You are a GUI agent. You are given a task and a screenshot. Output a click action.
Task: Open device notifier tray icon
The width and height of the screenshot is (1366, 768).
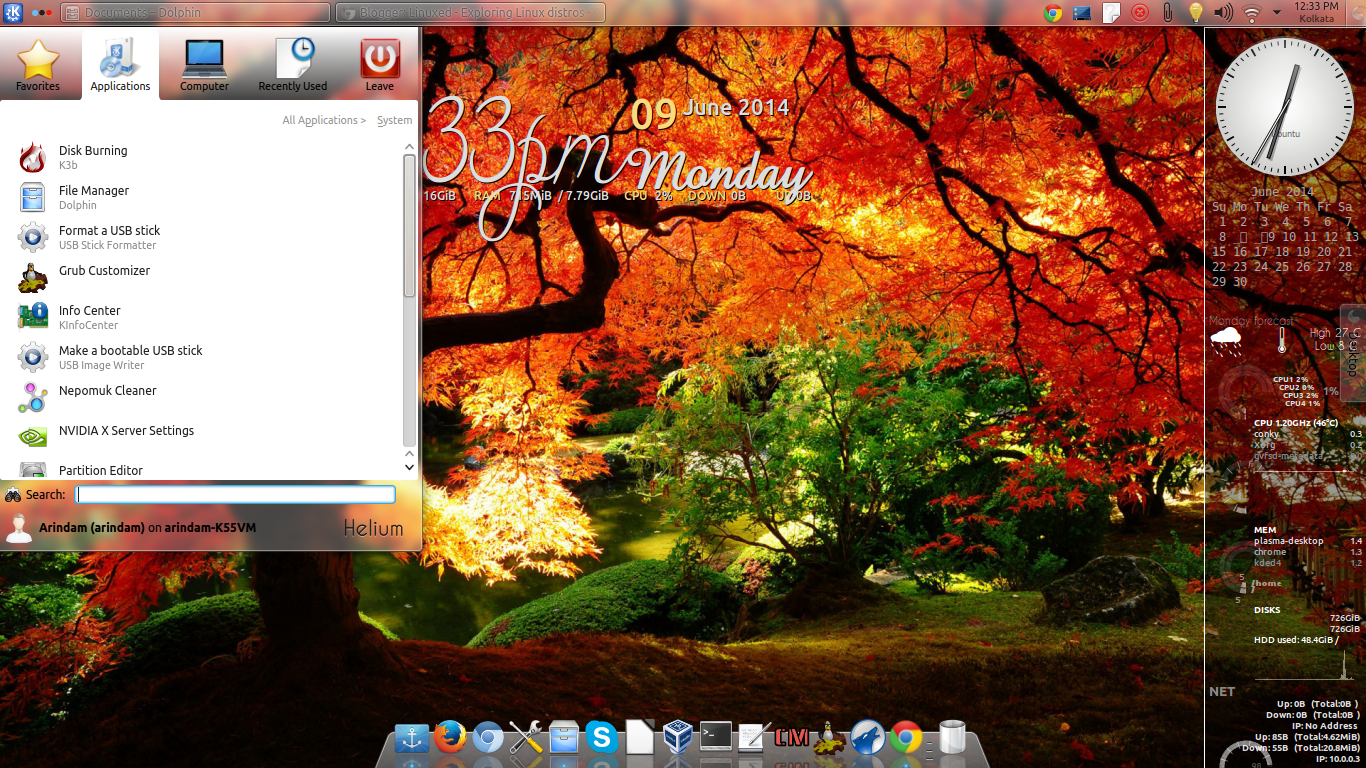pos(1082,13)
